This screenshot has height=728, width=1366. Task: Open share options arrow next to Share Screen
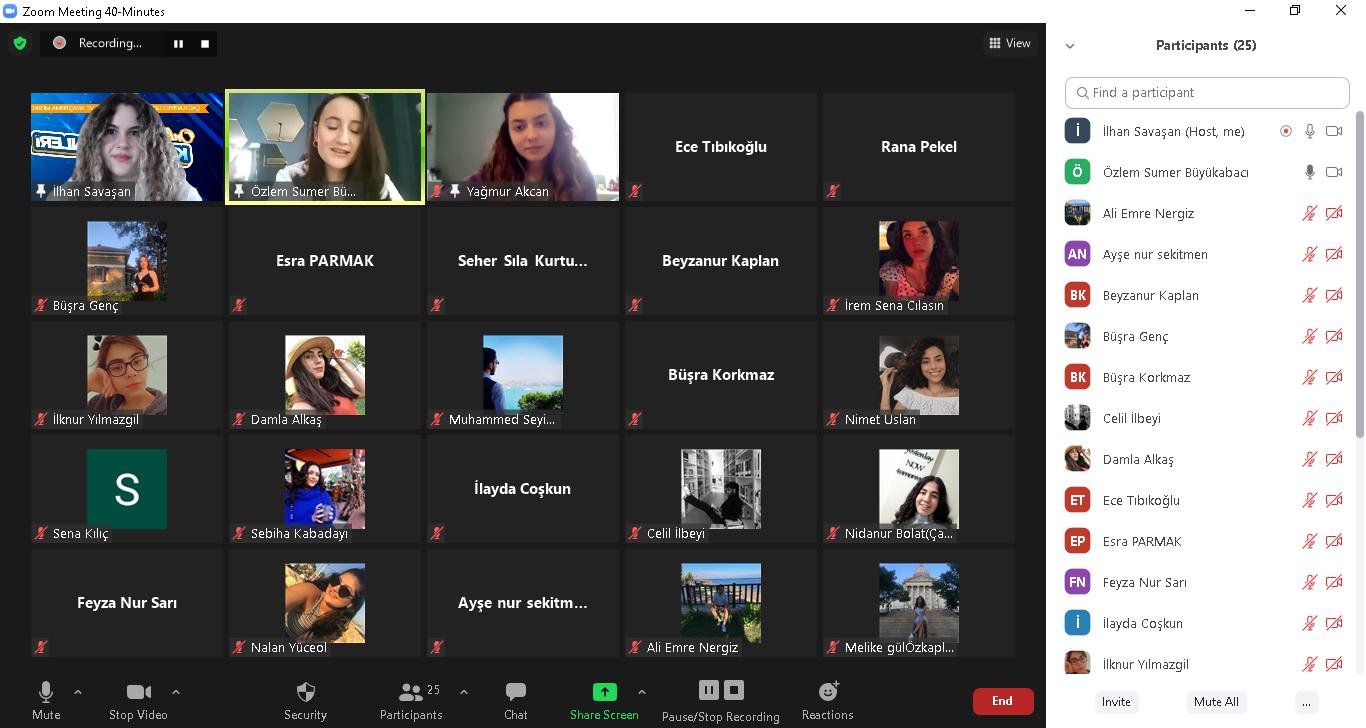[642, 692]
